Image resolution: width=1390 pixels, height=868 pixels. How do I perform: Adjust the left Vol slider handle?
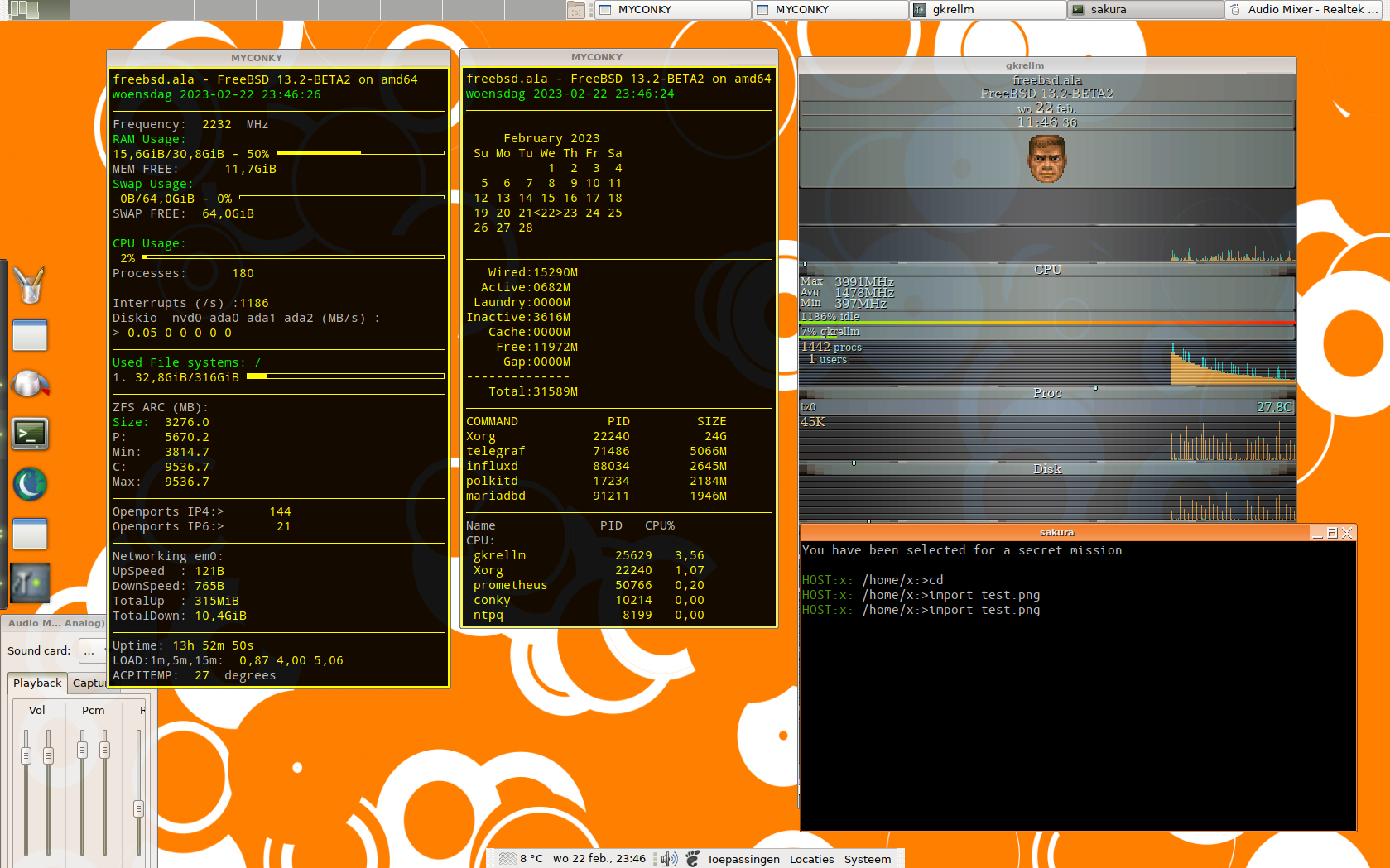26,755
